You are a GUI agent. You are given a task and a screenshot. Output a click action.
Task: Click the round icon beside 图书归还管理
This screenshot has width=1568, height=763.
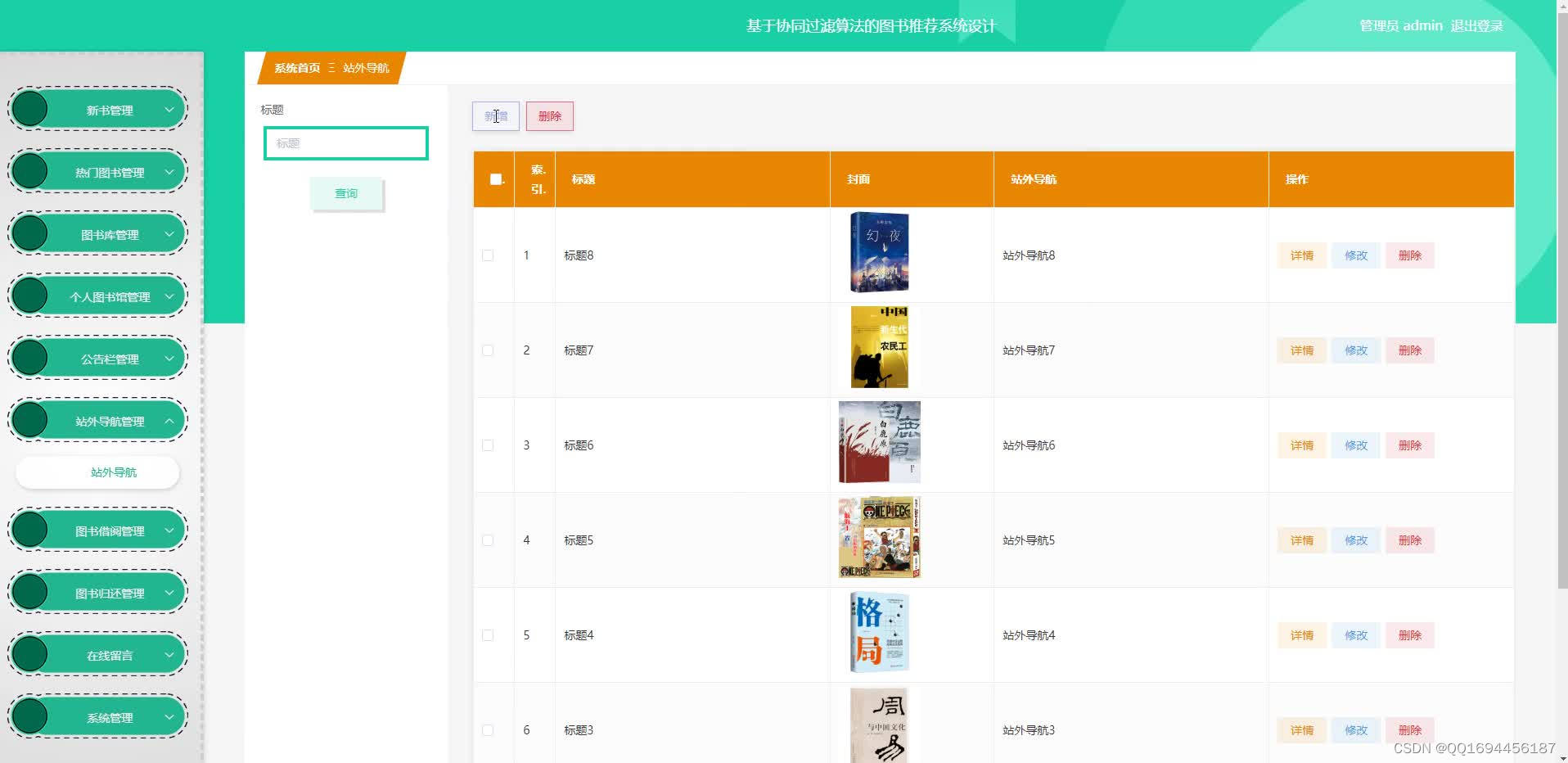click(x=30, y=592)
